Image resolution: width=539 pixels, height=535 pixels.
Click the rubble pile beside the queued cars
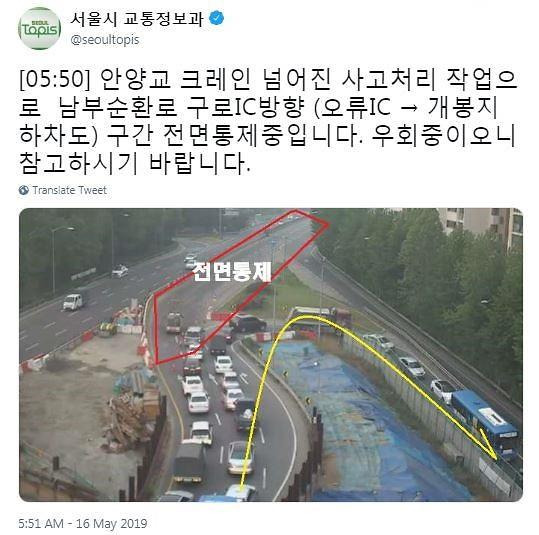coord(129,421)
